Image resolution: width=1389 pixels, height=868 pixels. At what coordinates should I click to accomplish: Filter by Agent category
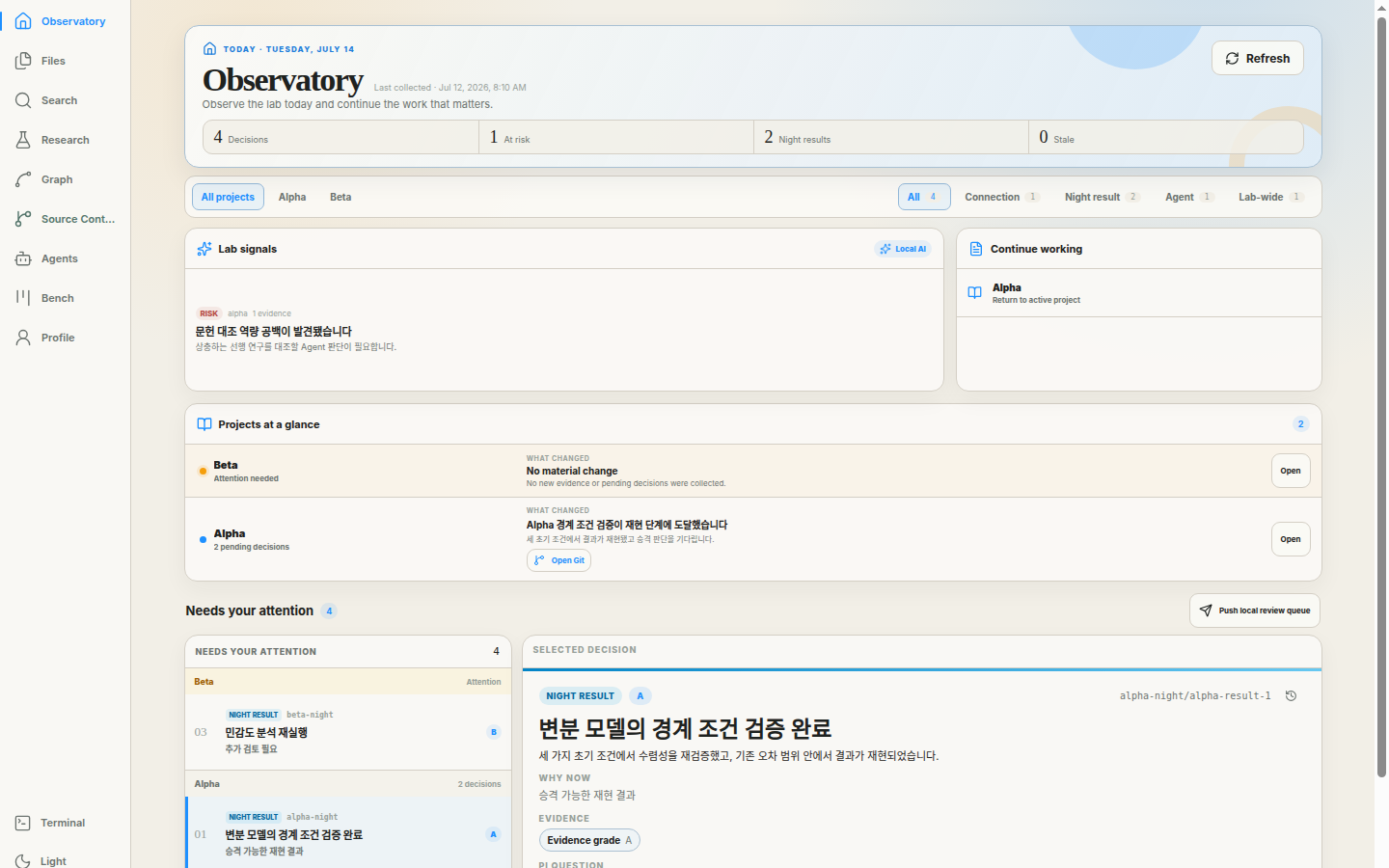(x=1188, y=197)
